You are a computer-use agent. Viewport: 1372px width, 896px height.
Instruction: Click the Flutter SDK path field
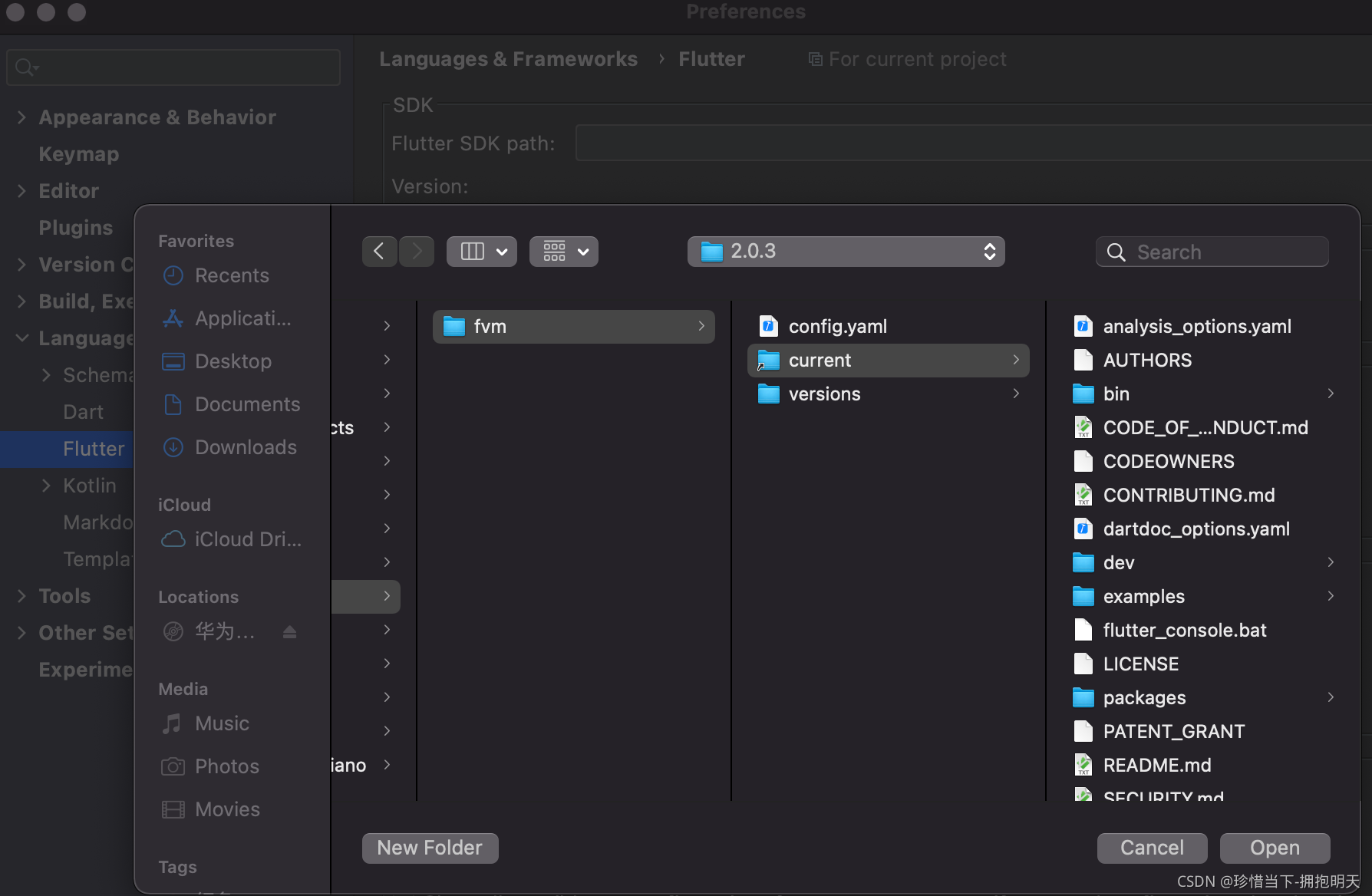pos(973,143)
